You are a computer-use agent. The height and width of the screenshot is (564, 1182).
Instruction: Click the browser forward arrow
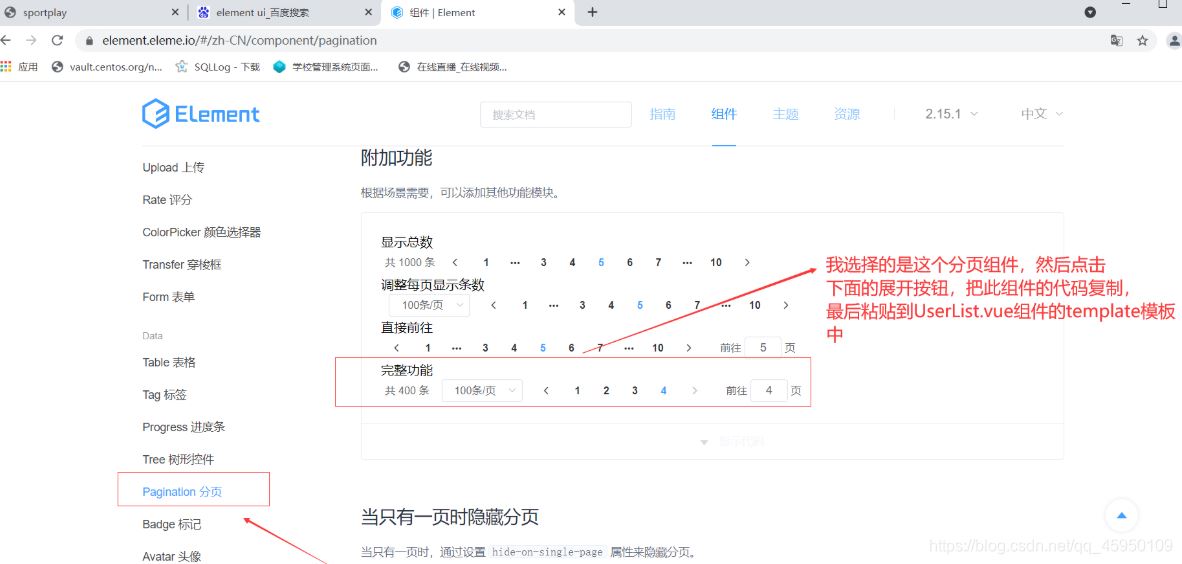(31, 41)
